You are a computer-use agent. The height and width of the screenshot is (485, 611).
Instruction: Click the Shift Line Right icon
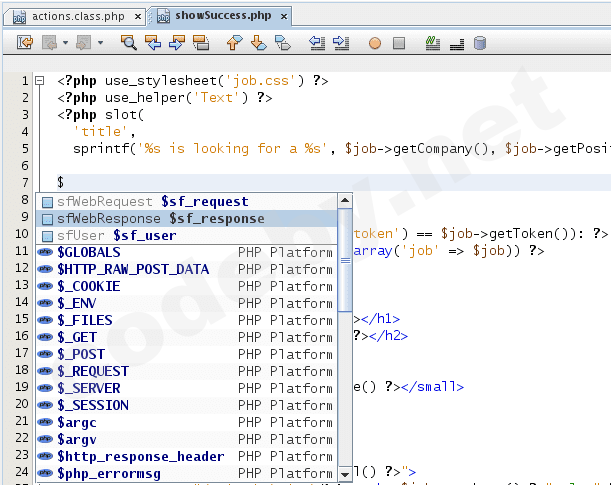pos(340,43)
